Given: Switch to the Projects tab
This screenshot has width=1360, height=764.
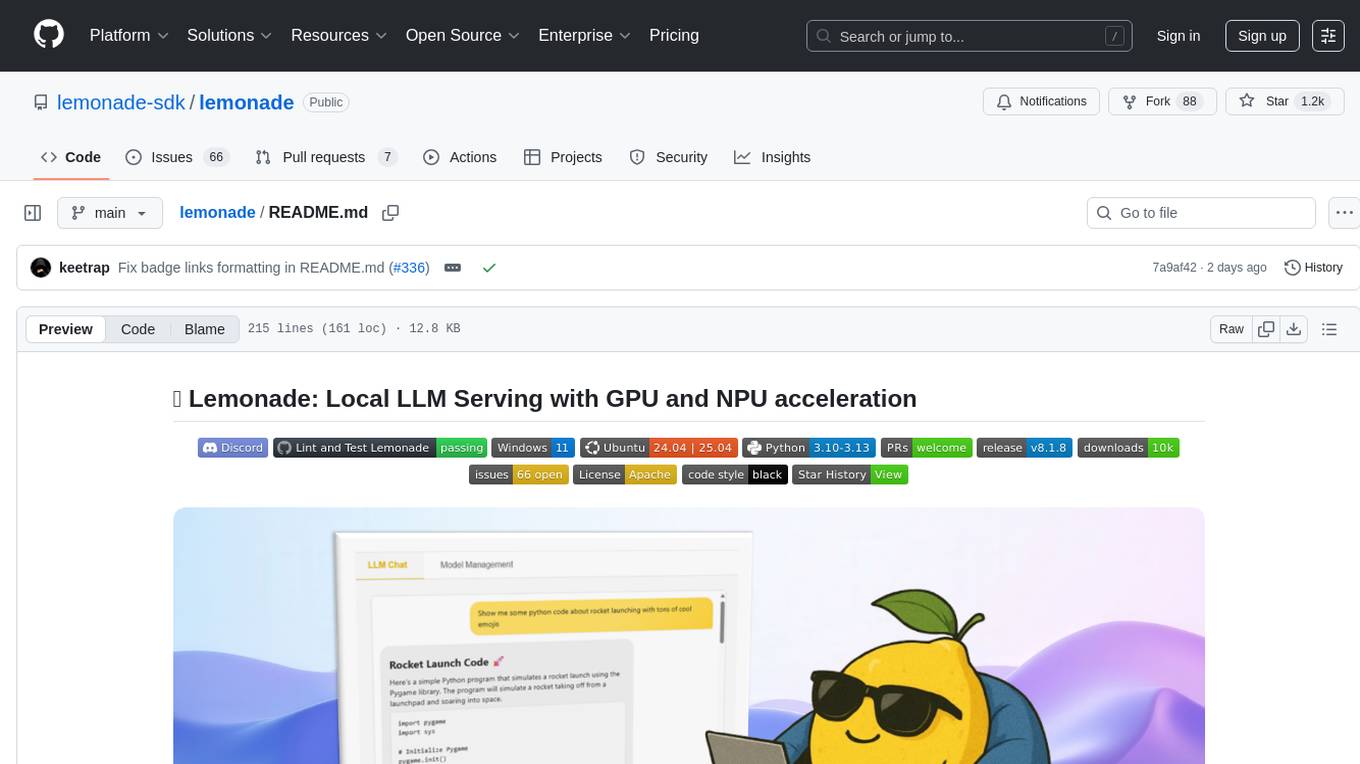Looking at the screenshot, I should click(x=563, y=157).
